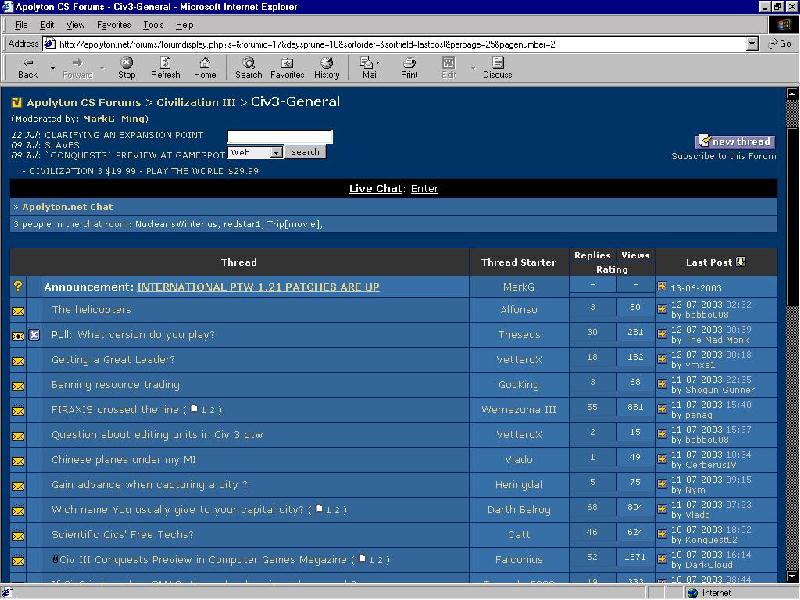The height and width of the screenshot is (600, 800).
Task: Click the Search toolbar icon
Action: (x=248, y=67)
